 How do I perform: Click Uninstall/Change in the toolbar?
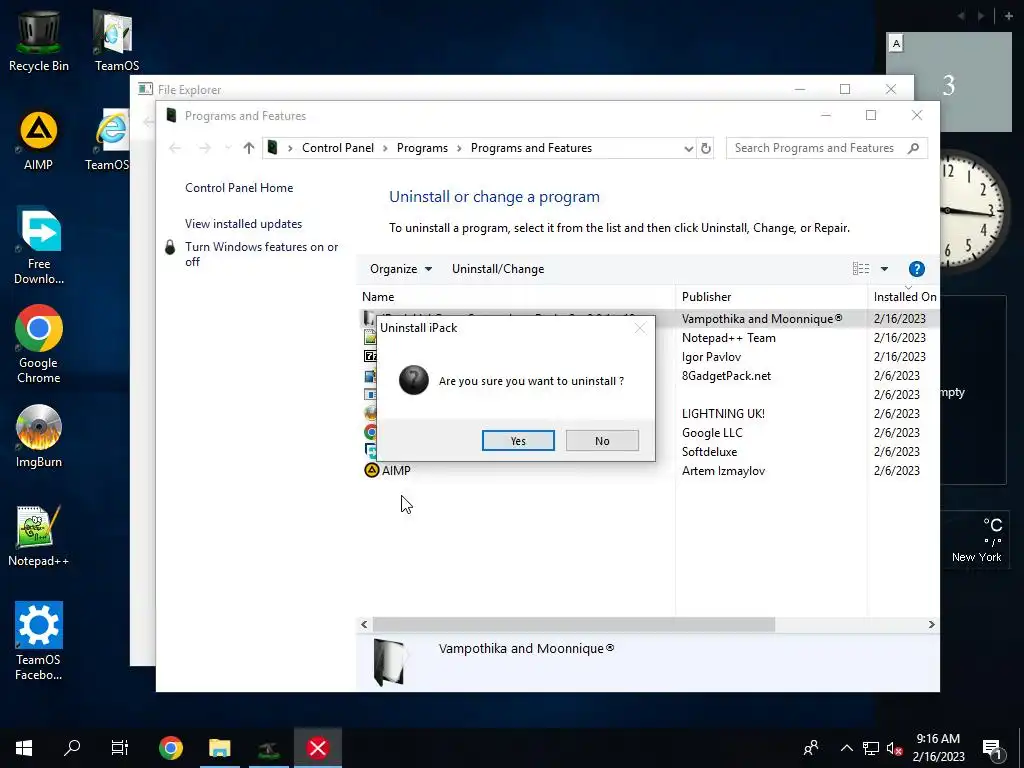[498, 269]
